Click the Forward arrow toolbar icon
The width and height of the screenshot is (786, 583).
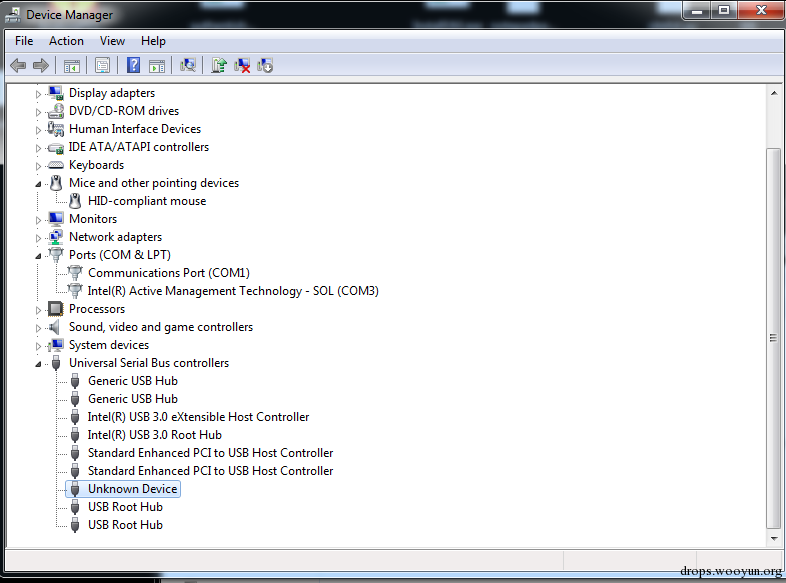tap(41, 65)
